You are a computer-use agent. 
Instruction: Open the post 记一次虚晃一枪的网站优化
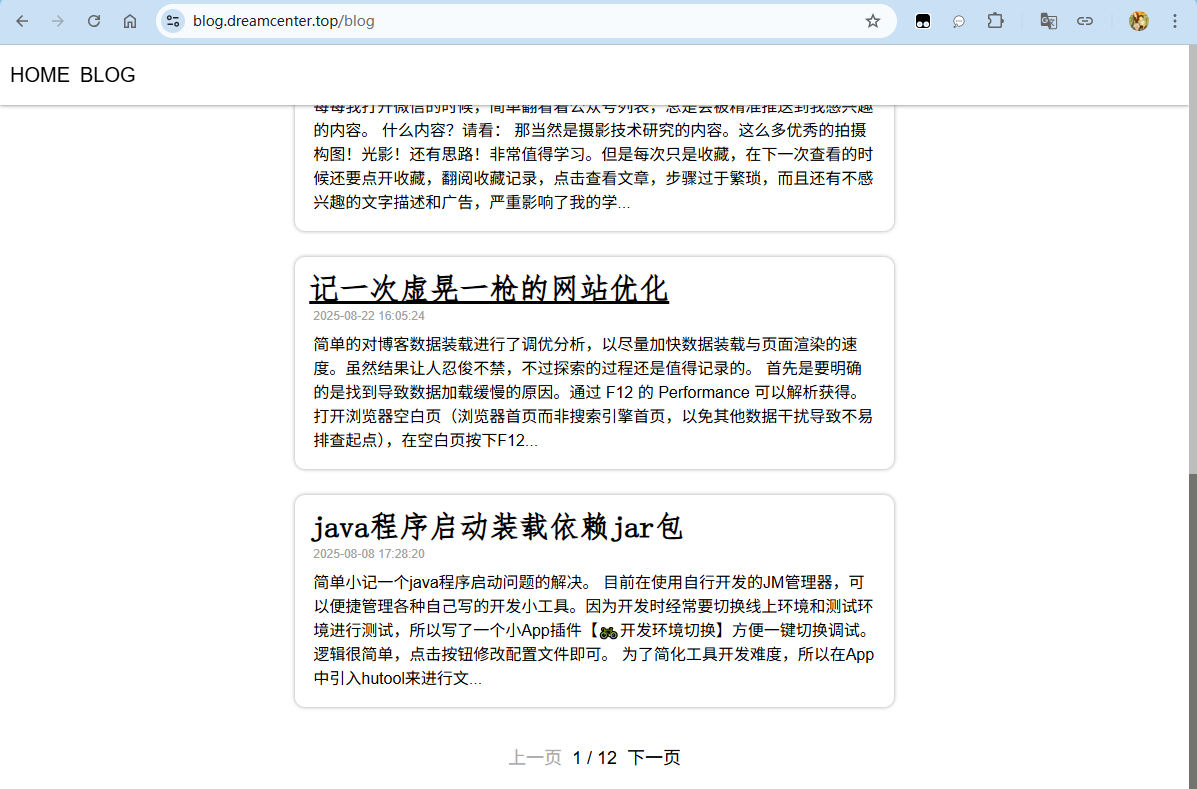(x=489, y=289)
